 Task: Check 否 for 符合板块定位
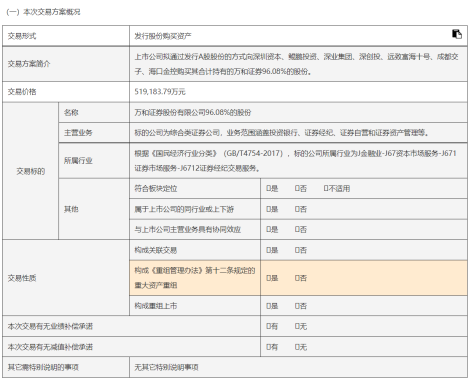(x=297, y=189)
